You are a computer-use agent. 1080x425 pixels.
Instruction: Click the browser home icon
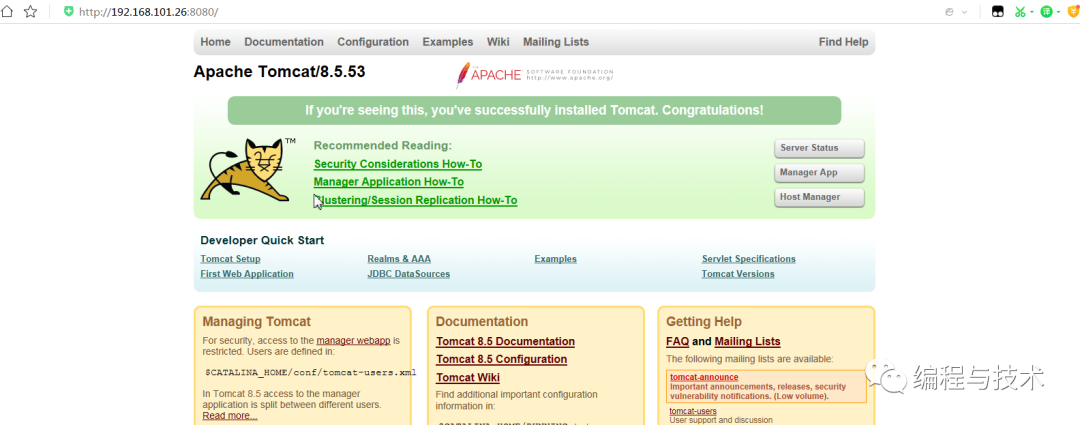[6, 12]
